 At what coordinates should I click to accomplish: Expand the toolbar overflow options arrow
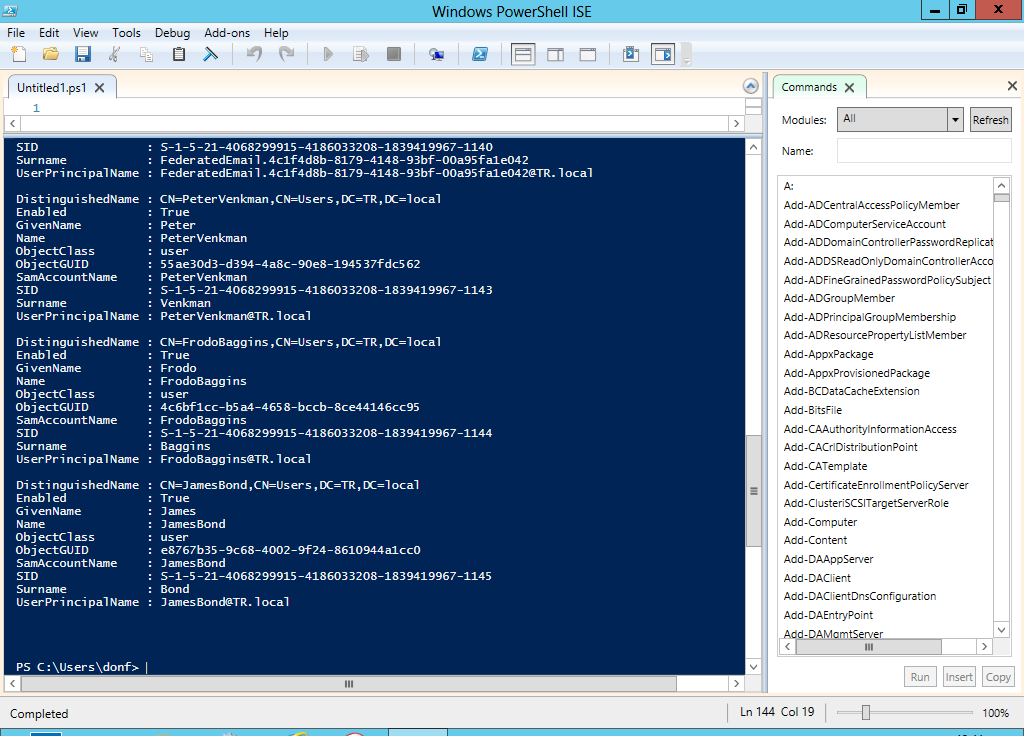tap(686, 60)
